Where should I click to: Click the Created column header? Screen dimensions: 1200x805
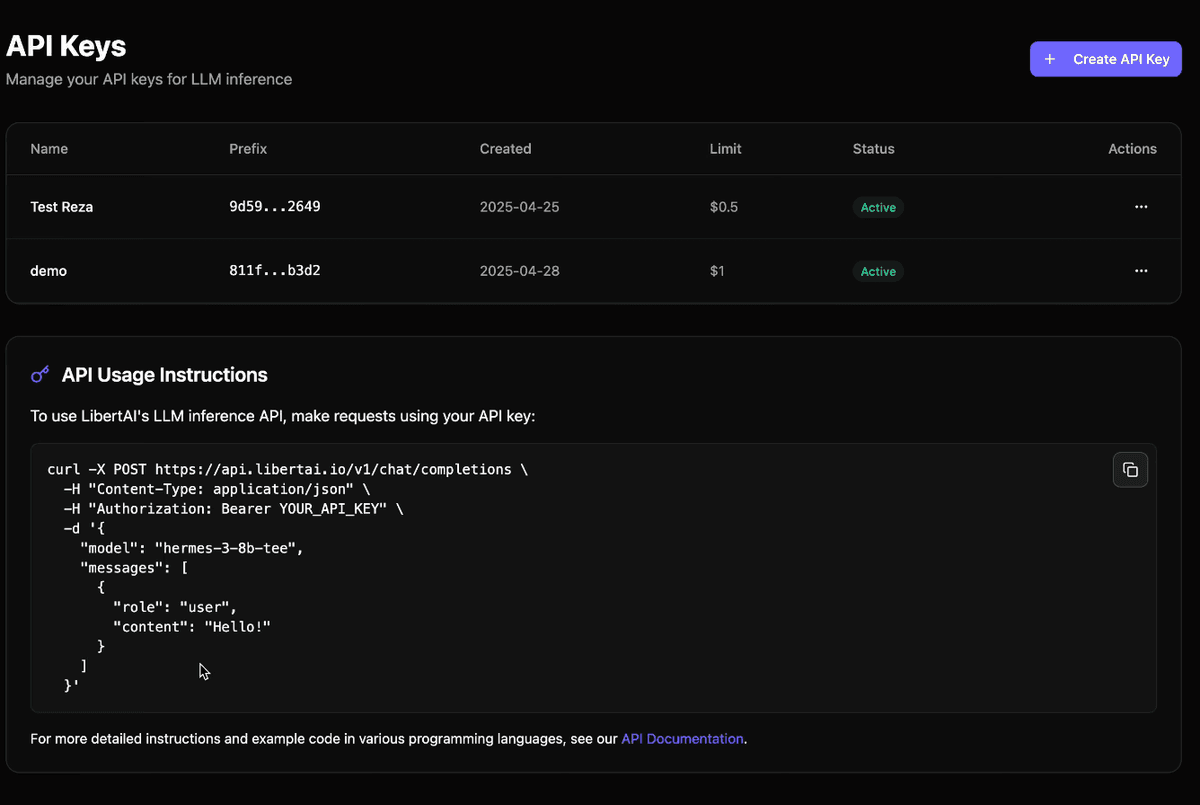(x=505, y=149)
